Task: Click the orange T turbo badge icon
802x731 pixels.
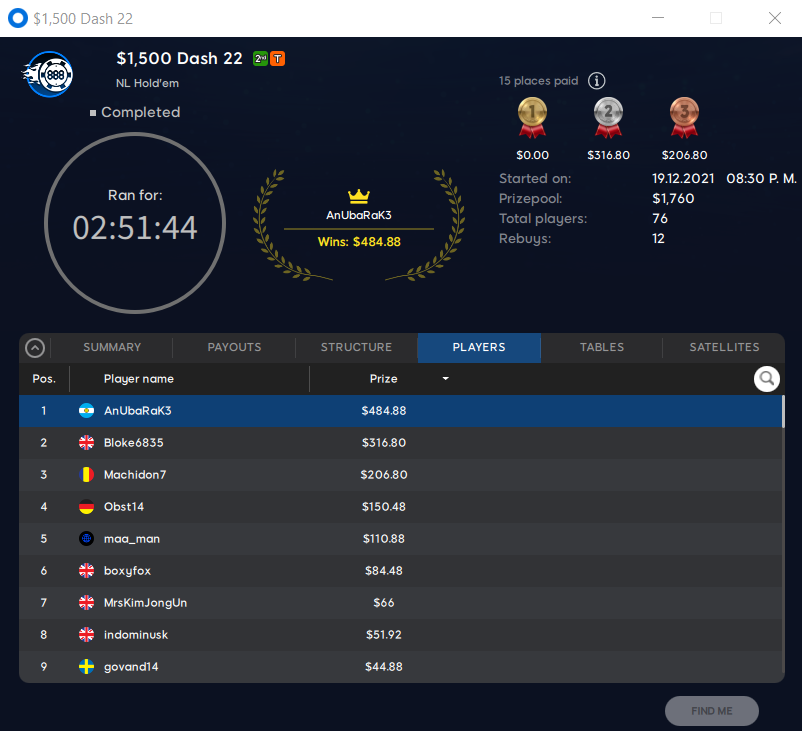Action: click(x=277, y=59)
